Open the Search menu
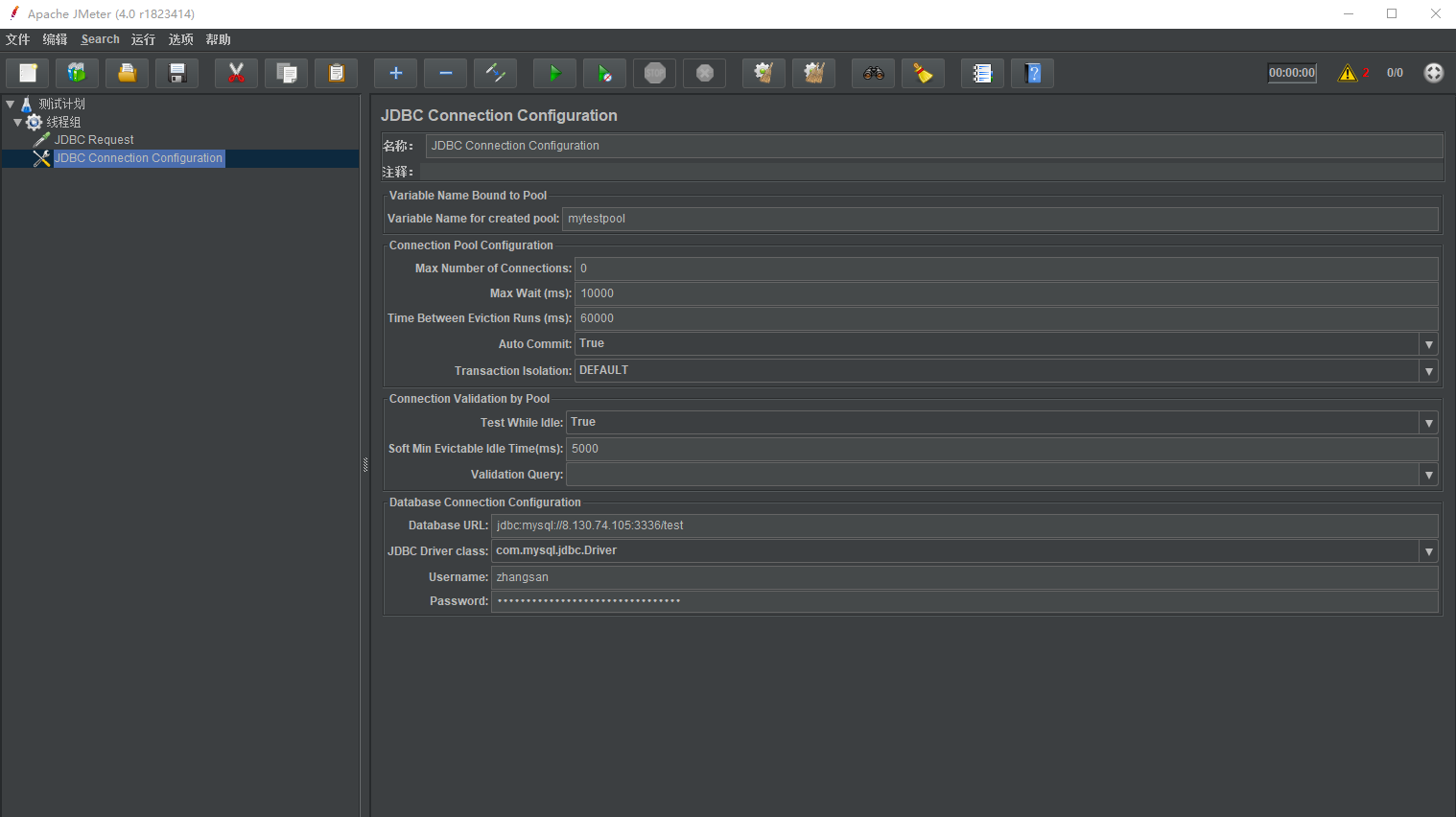The width and height of the screenshot is (1456, 817). pos(100,39)
